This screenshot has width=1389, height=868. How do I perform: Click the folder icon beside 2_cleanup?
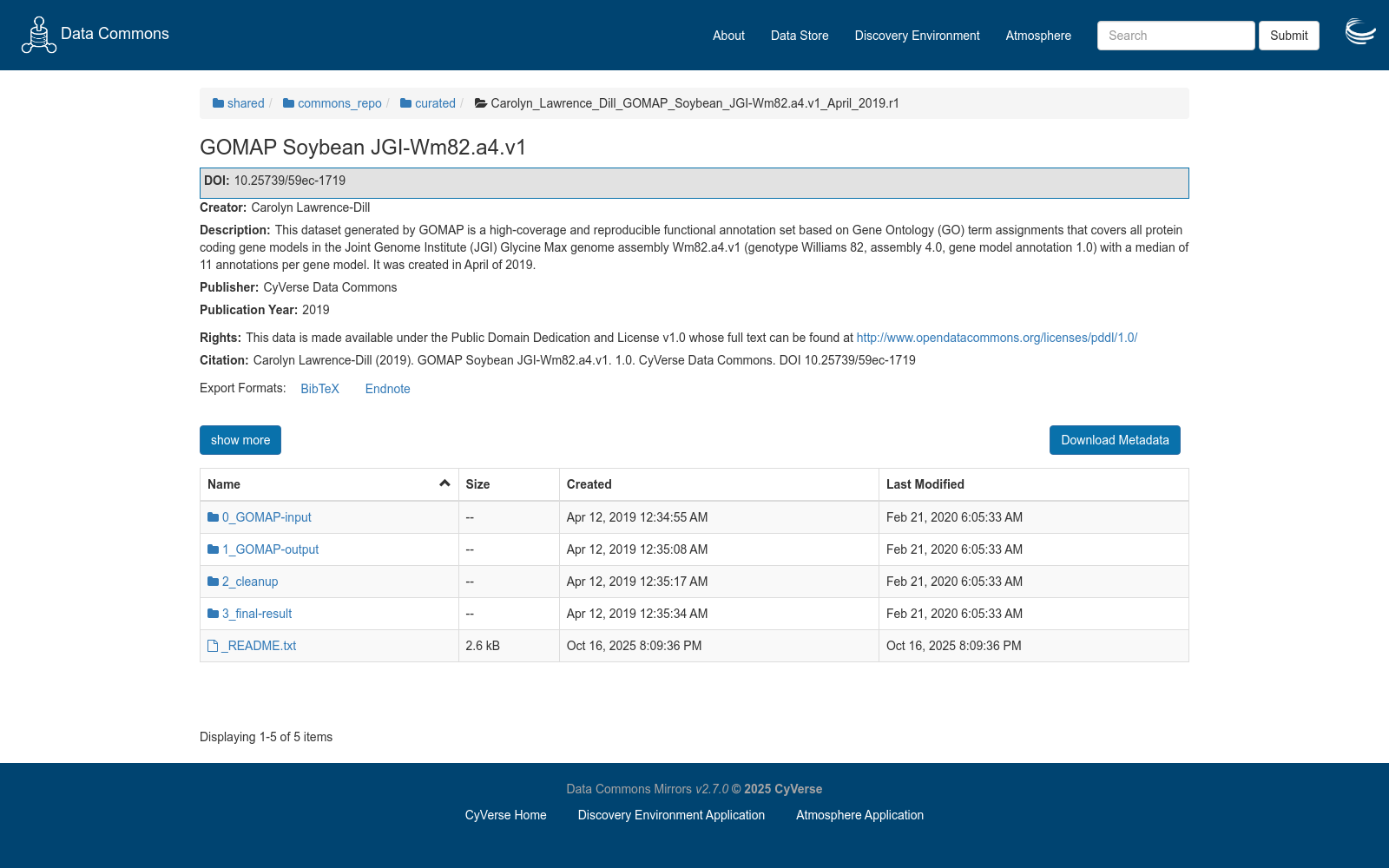[213, 582]
